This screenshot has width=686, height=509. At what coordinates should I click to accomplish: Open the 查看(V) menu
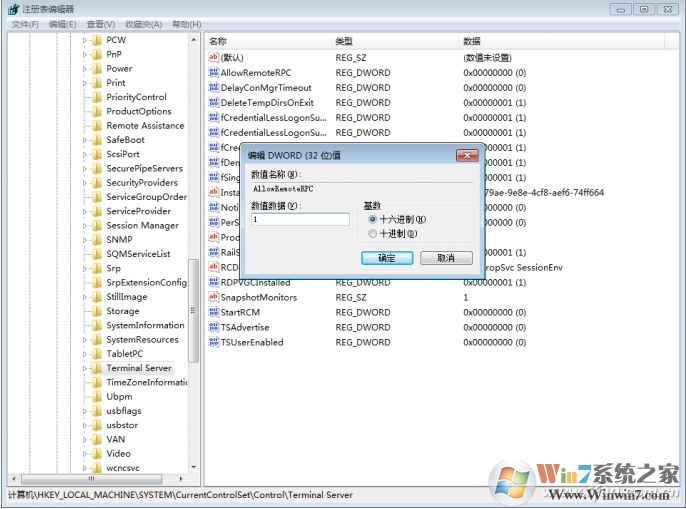pos(101,24)
